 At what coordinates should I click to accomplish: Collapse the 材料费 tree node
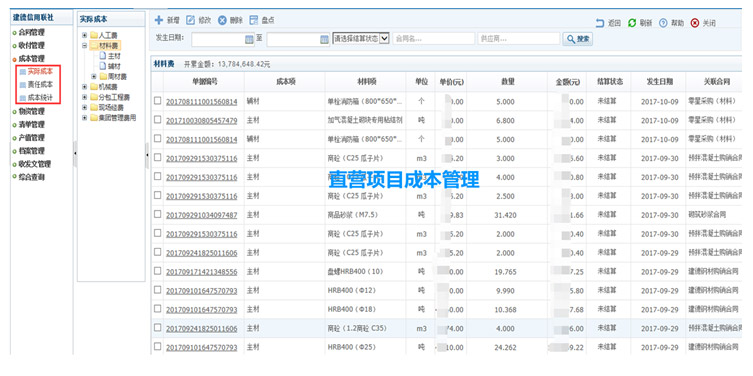(x=85, y=46)
